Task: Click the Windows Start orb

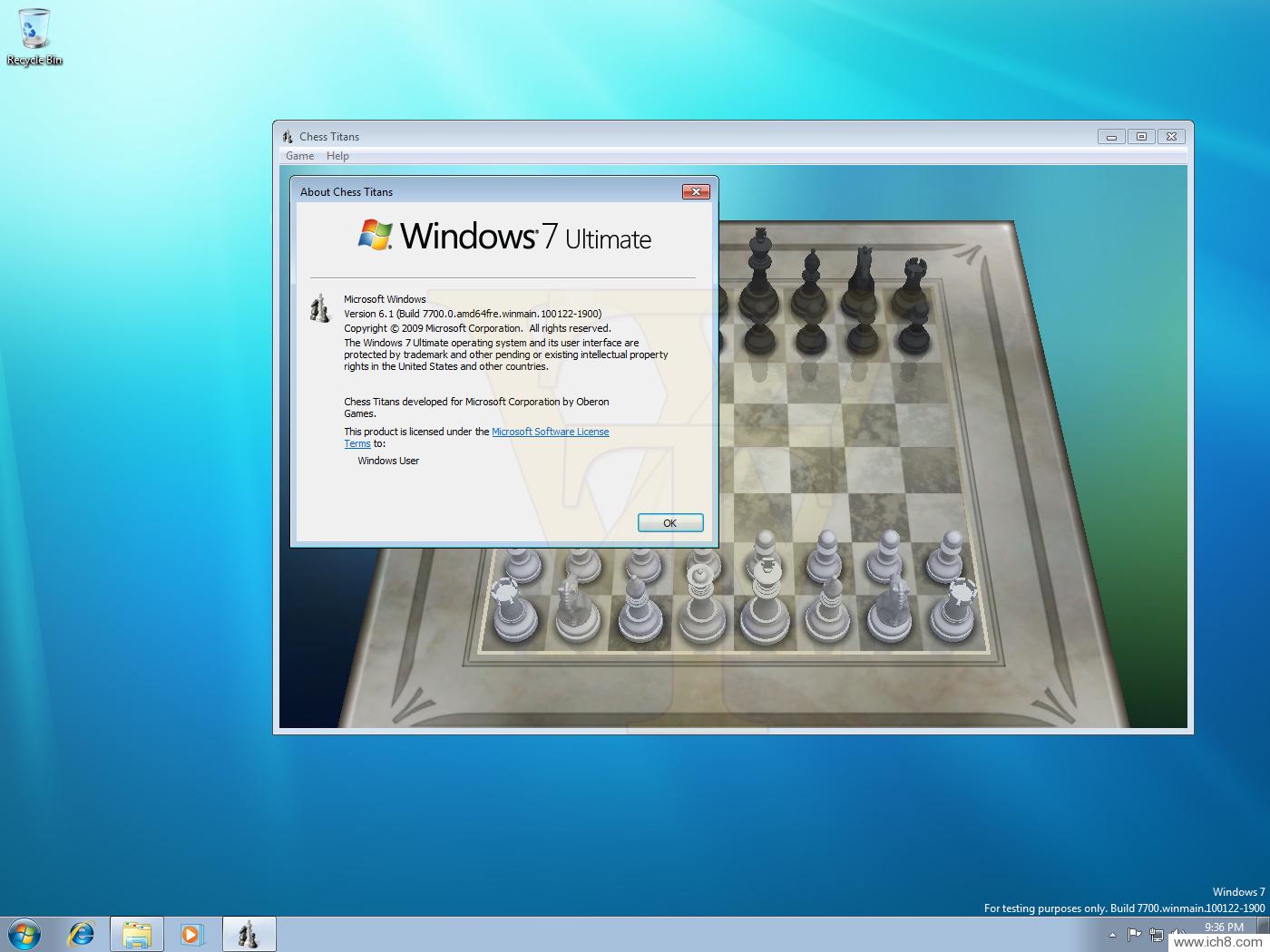Action: (x=24, y=933)
